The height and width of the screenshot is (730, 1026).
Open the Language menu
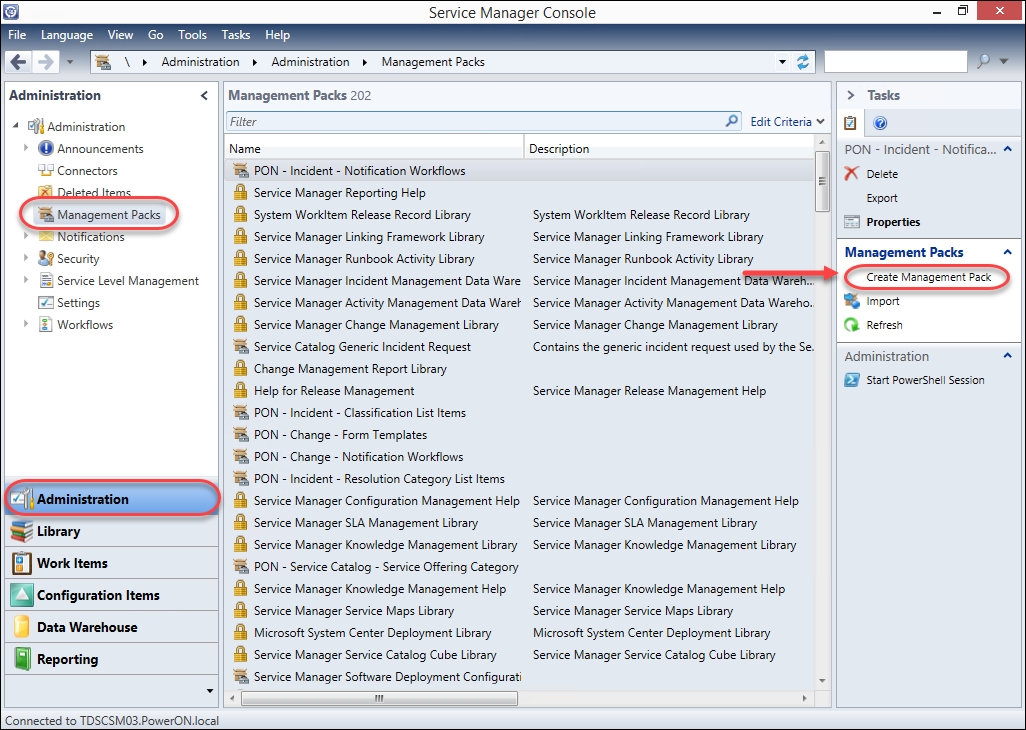(67, 35)
